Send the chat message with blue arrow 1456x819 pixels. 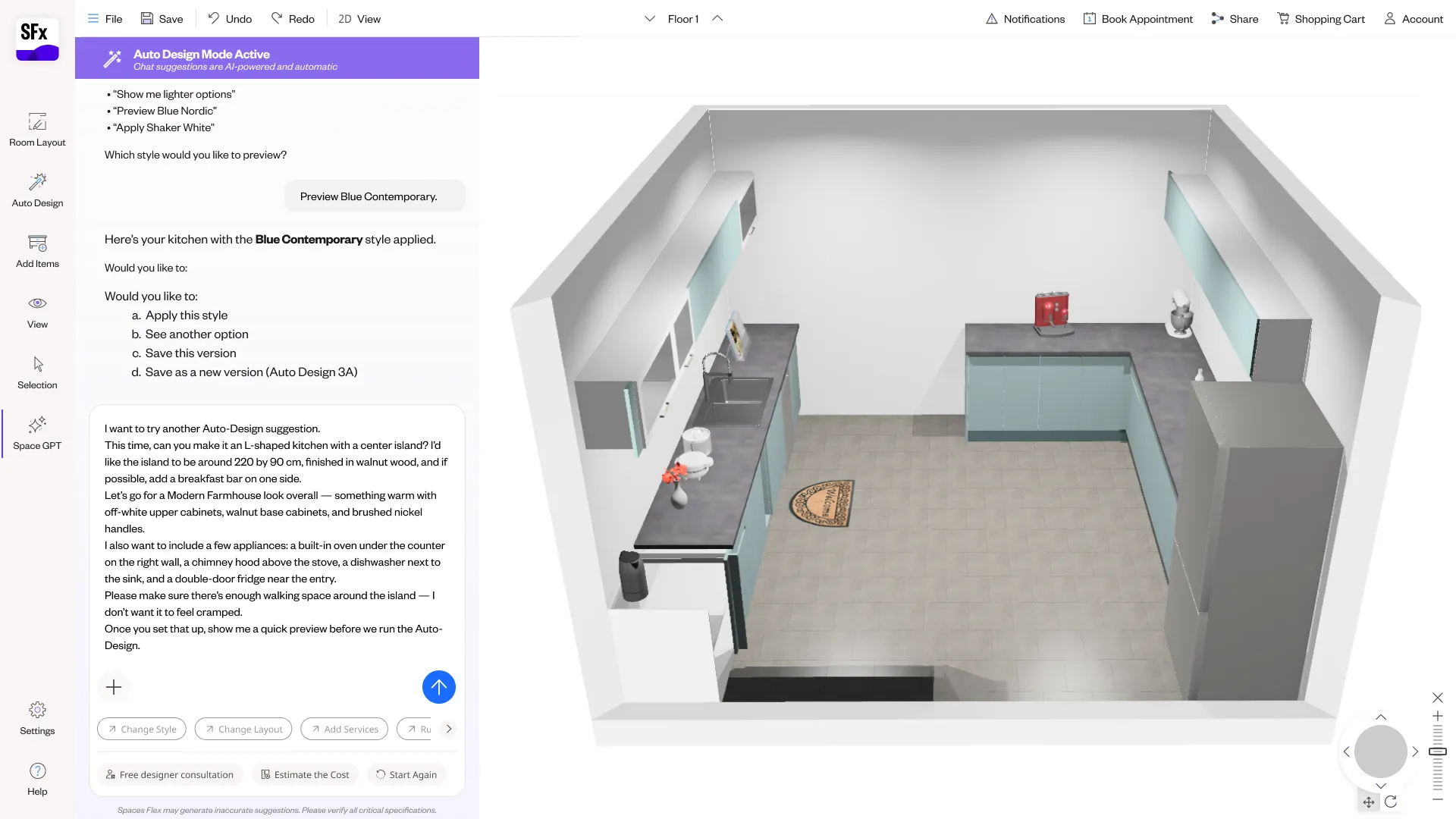438,687
